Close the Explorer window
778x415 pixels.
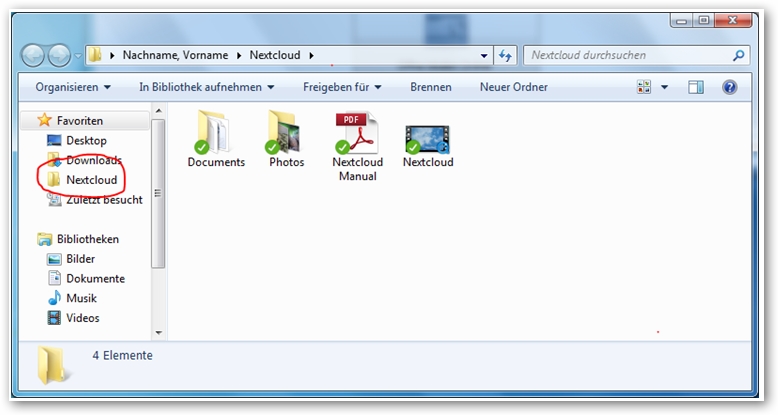(733, 20)
